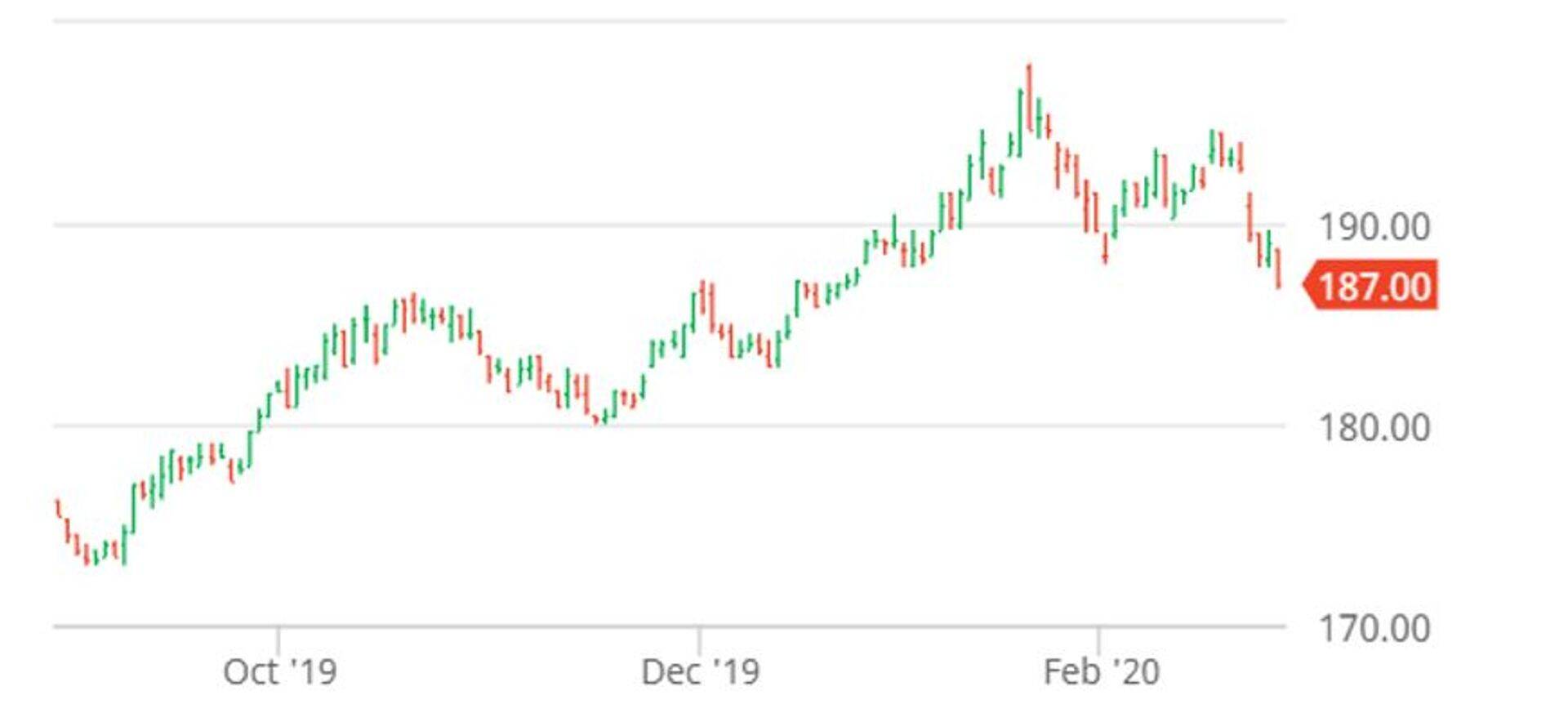Screen dimensions: 1568x713
Task: Click the 170.00 price axis label
Action: click(x=1374, y=628)
